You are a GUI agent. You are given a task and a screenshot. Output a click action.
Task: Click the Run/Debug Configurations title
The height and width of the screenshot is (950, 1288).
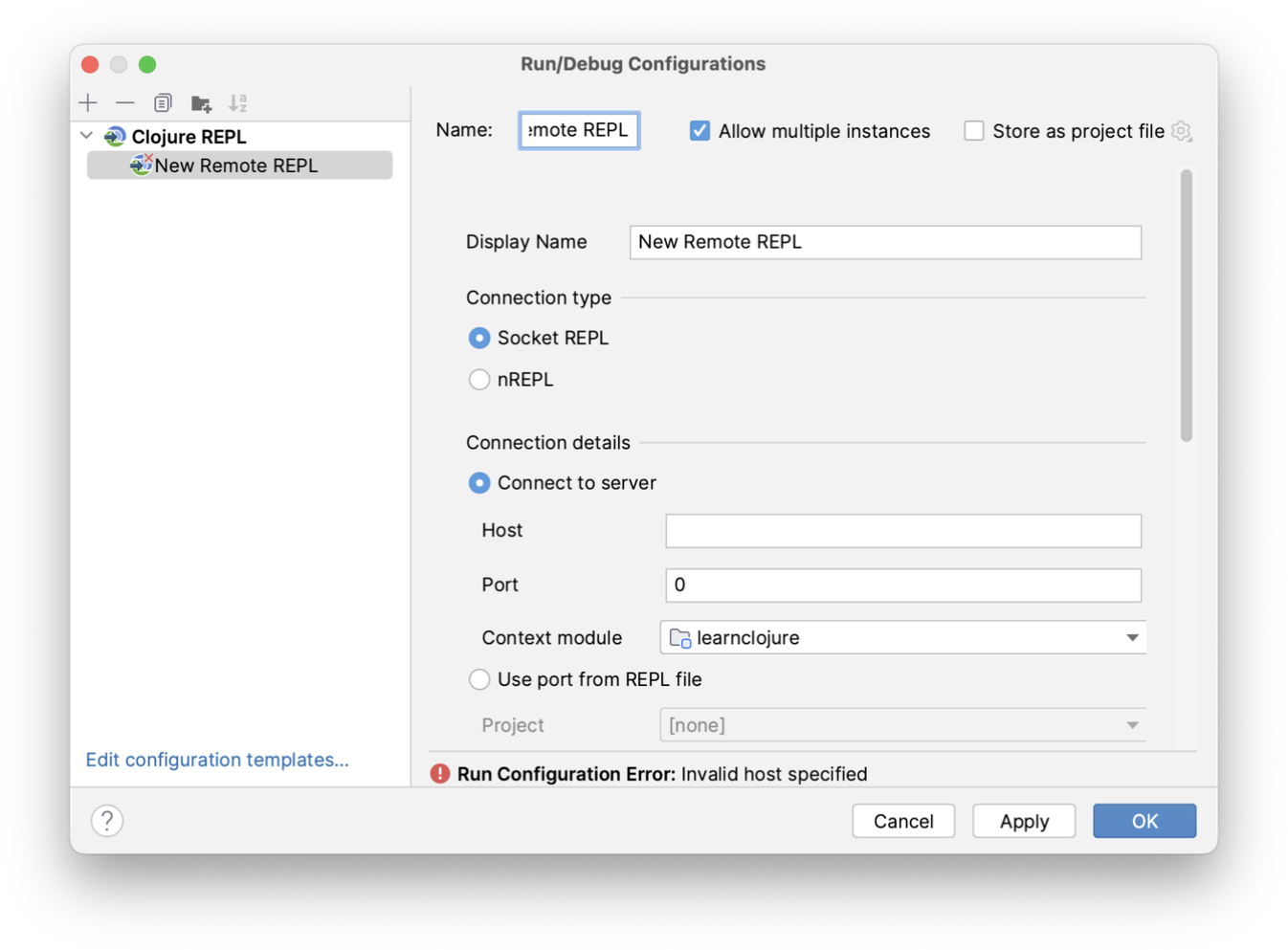coord(643,64)
